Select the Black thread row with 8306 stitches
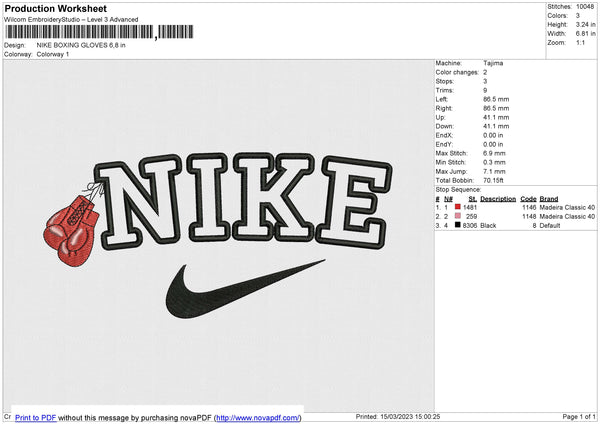Viewport: 600px width, 424px height. click(470, 226)
